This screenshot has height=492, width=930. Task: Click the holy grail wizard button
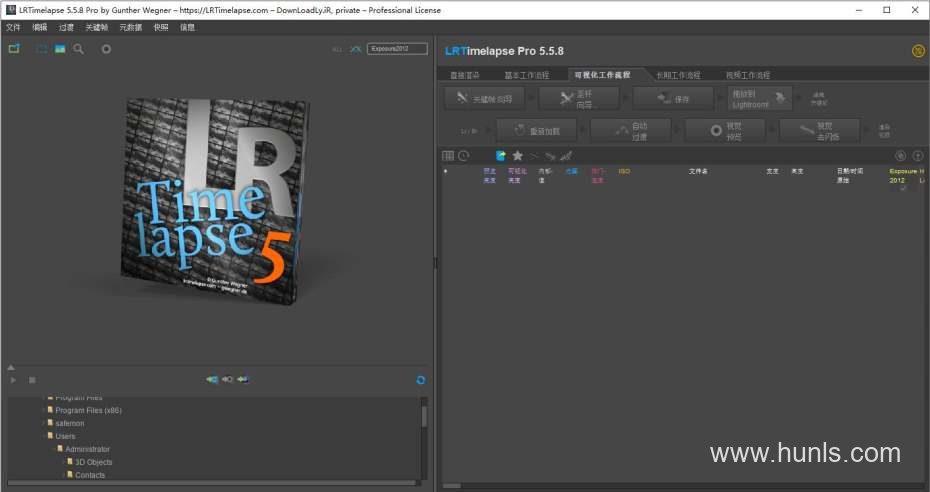[x=578, y=98]
